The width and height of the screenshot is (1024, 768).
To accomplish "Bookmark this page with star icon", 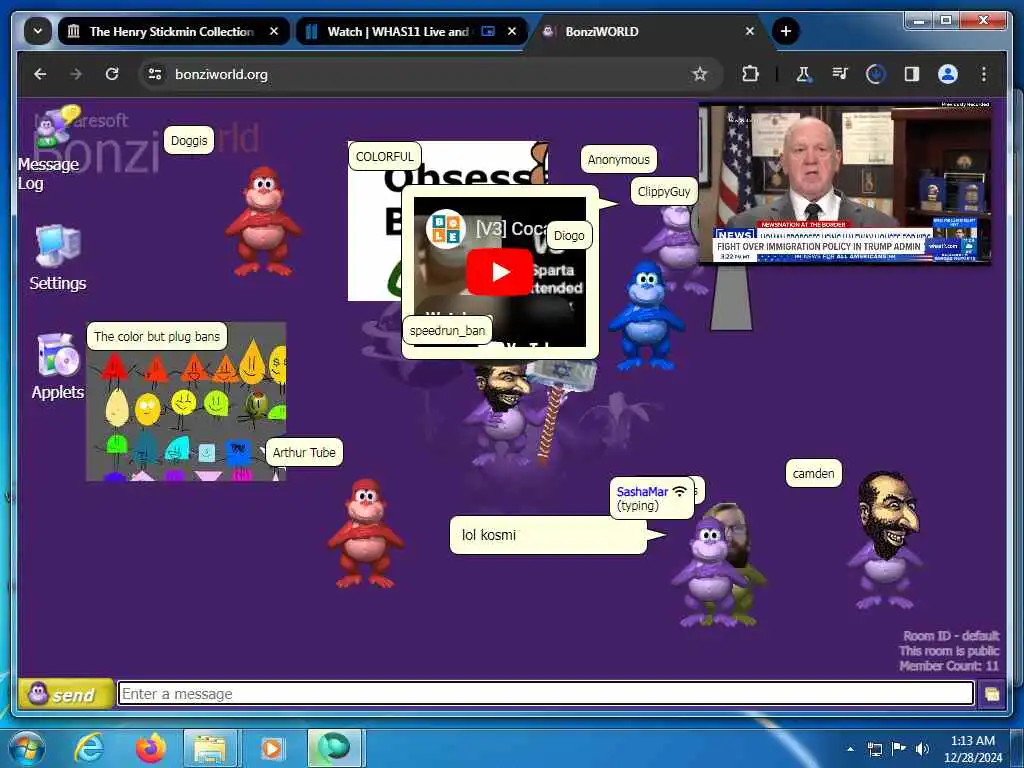I will (x=699, y=74).
